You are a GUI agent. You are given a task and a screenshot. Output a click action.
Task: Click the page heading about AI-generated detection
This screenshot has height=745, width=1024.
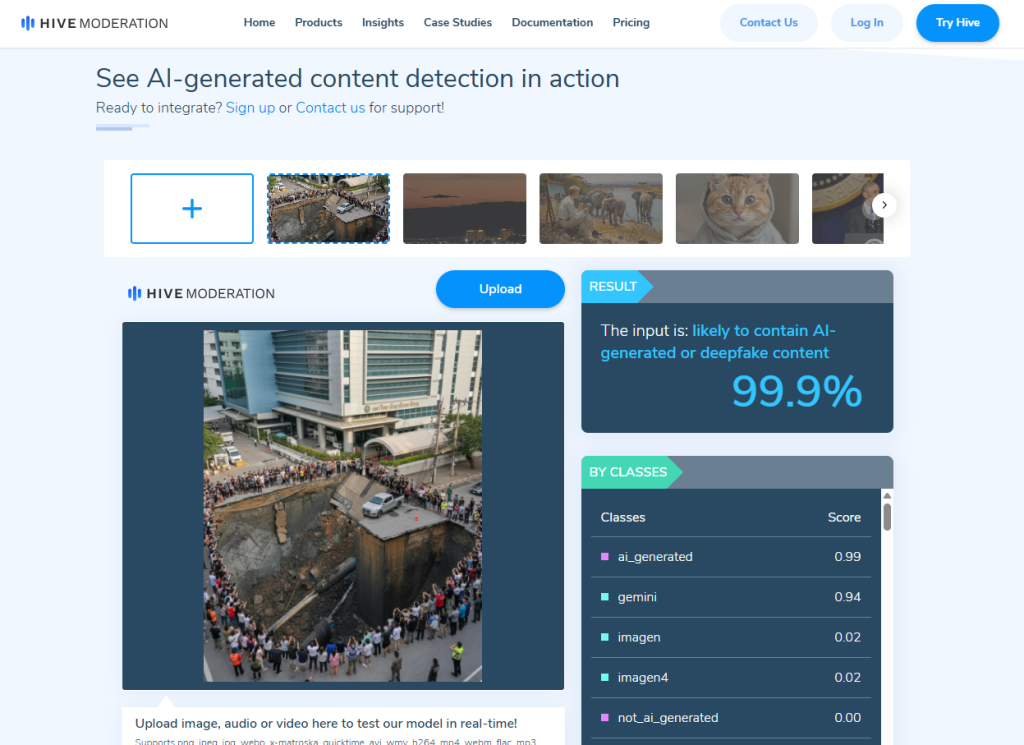point(357,78)
